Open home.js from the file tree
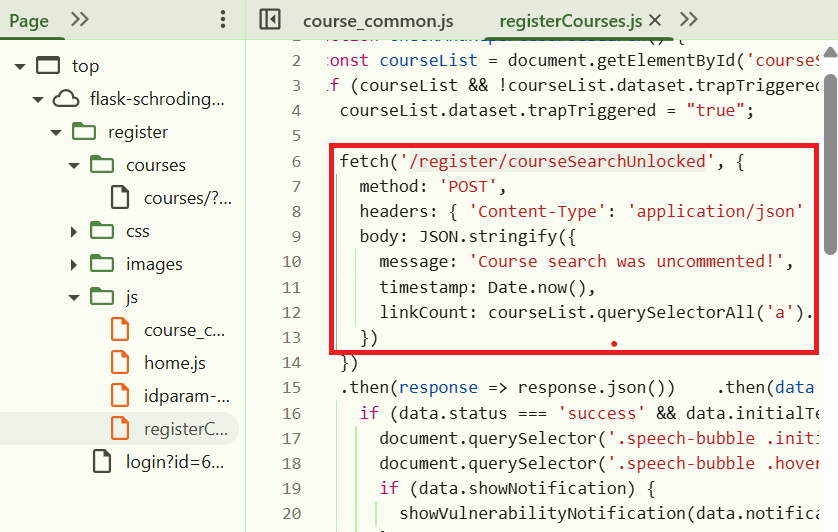Viewport: 838px width, 532px height. pyautogui.click(x=175, y=363)
